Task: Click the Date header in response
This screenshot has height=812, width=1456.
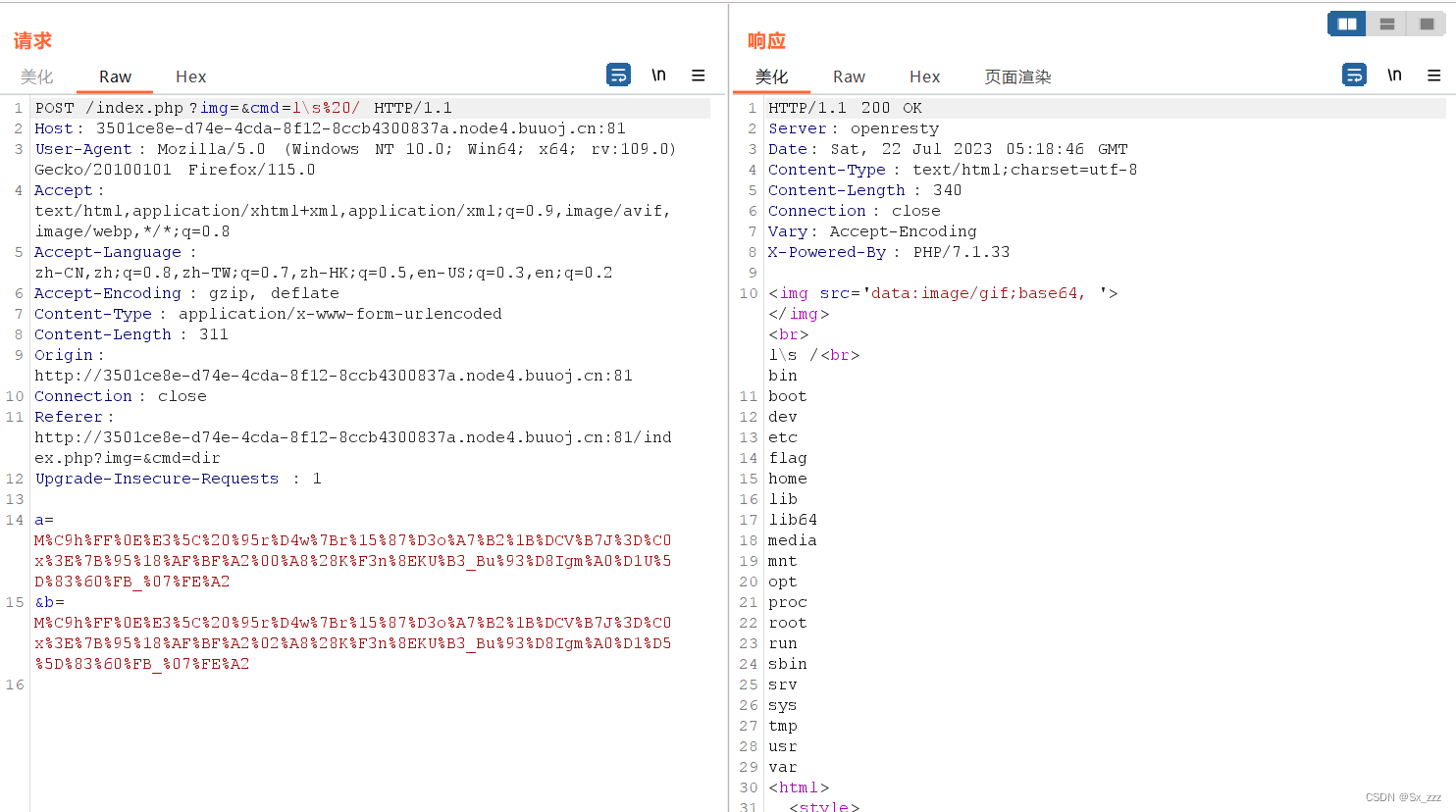Action: (x=948, y=149)
